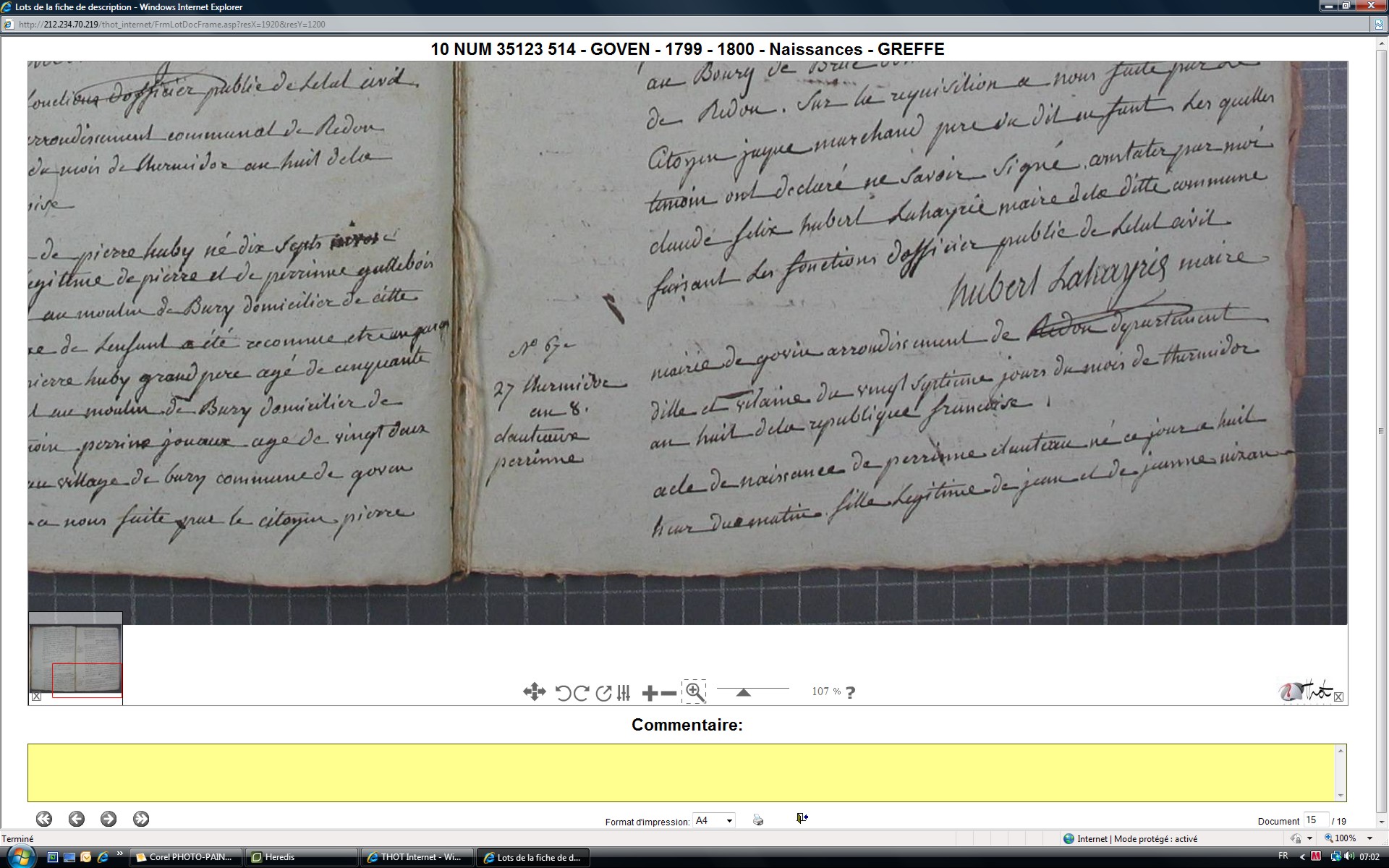Activate the magnifier zoom-area tool
Viewport: 1389px width, 868px height.
click(694, 692)
